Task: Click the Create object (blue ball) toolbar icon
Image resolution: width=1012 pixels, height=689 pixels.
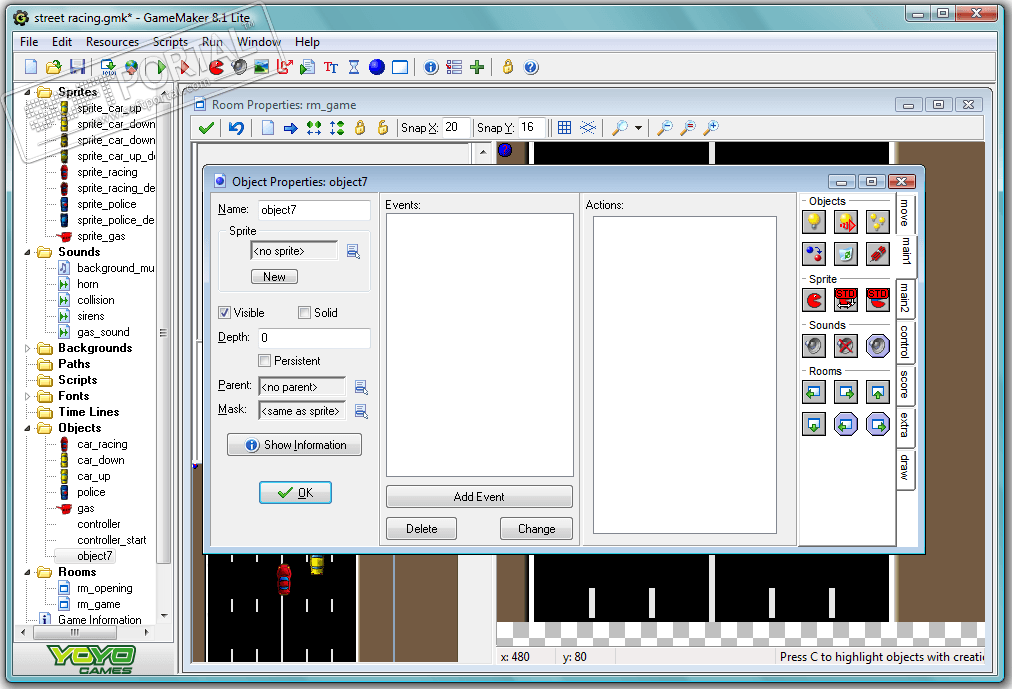Action: click(x=377, y=67)
